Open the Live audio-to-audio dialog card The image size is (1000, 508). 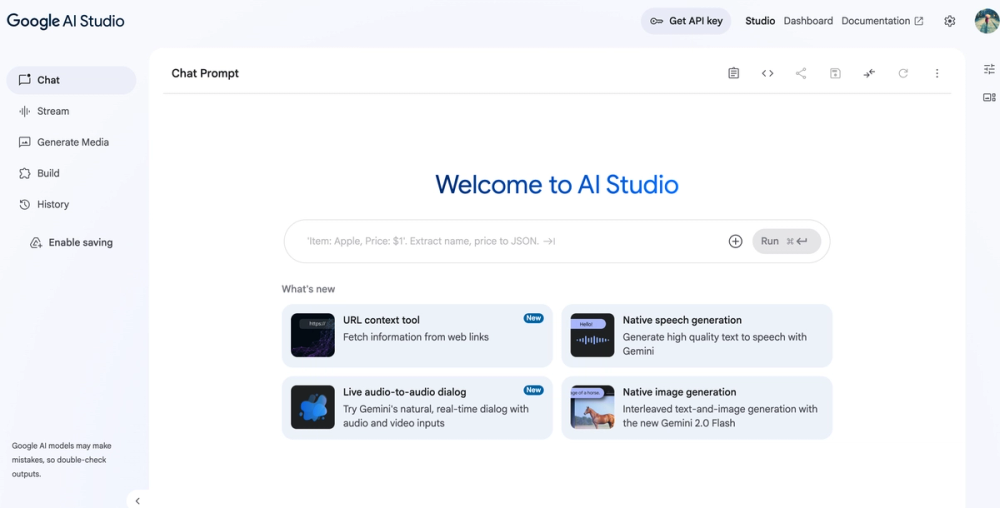pos(417,407)
